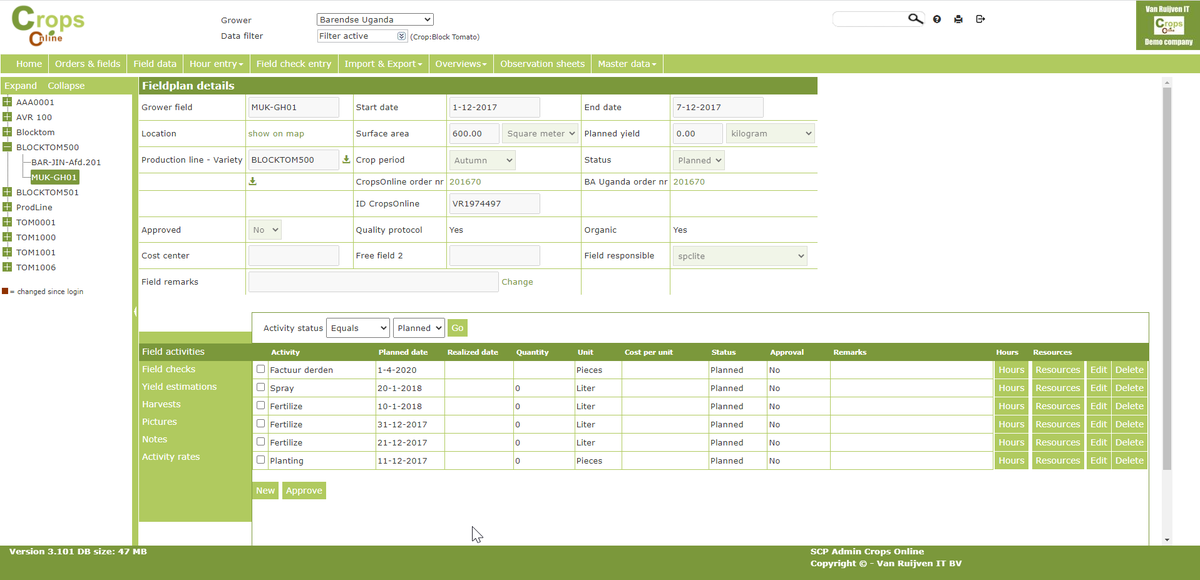This screenshot has width=1200, height=580.
Task: Expand the AVR 100 tree node
Action: [8, 117]
